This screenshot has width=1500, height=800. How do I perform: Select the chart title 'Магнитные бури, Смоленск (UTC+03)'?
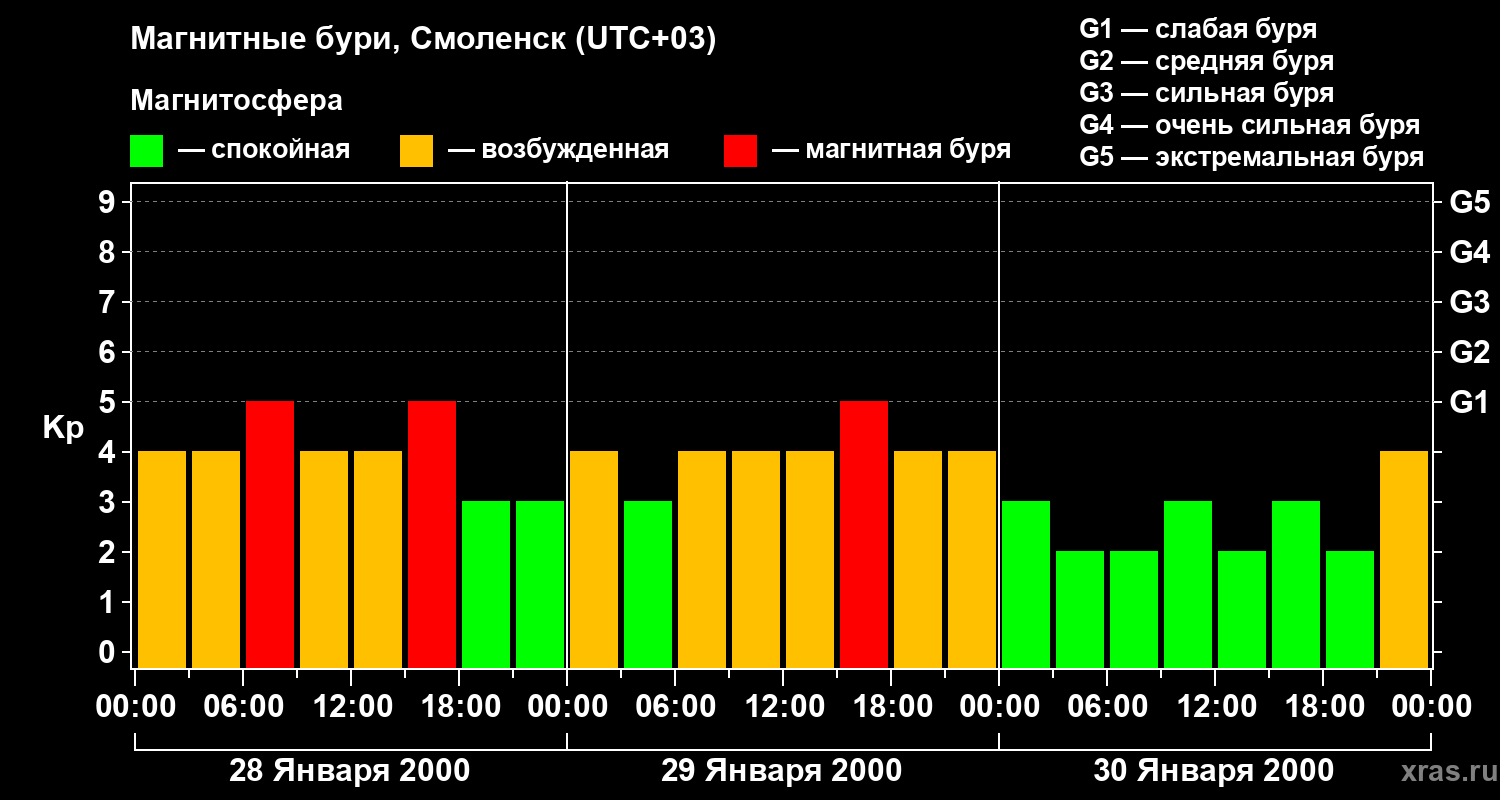424,40
